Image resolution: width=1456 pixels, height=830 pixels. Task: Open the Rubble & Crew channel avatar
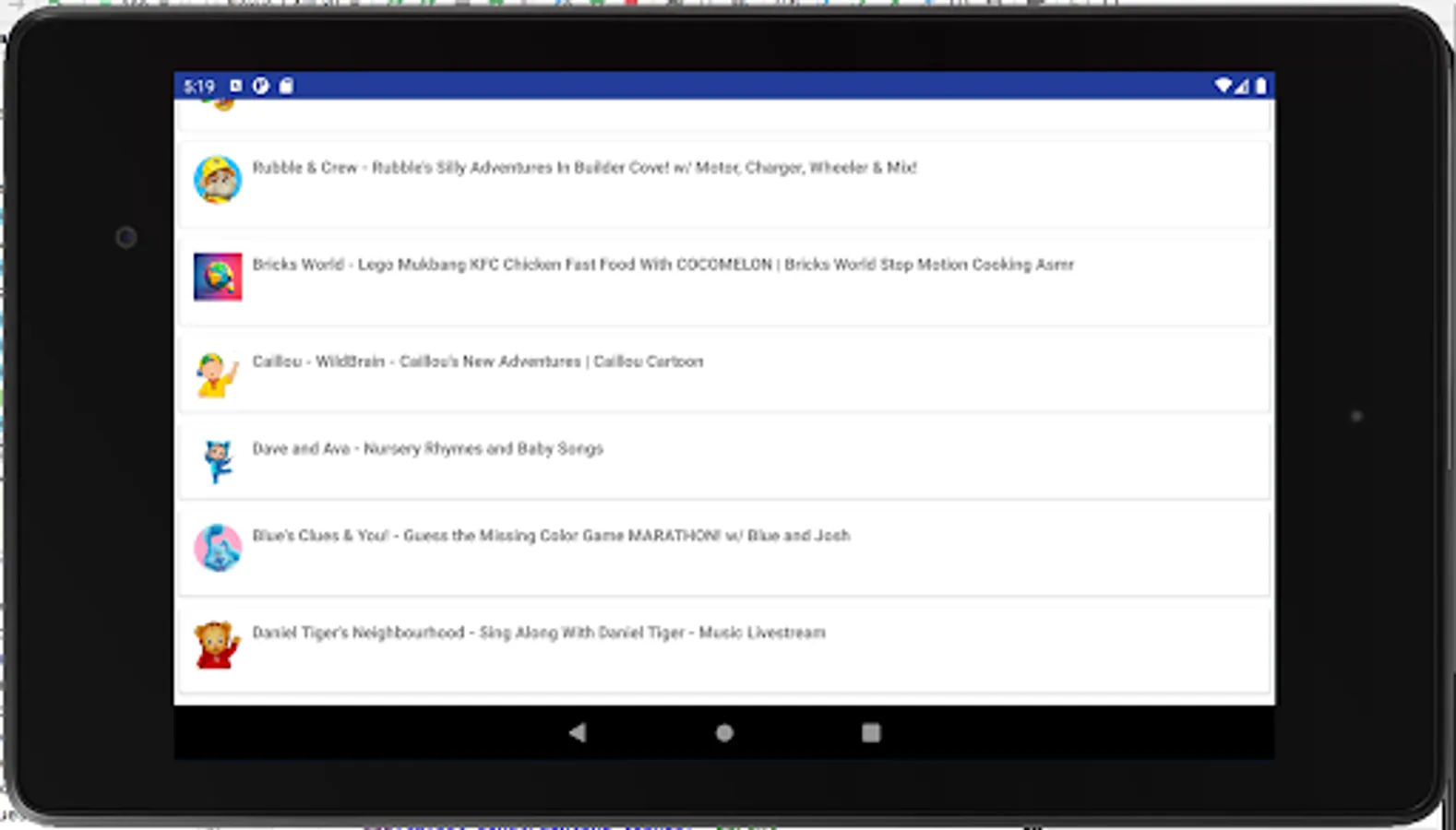point(218,180)
